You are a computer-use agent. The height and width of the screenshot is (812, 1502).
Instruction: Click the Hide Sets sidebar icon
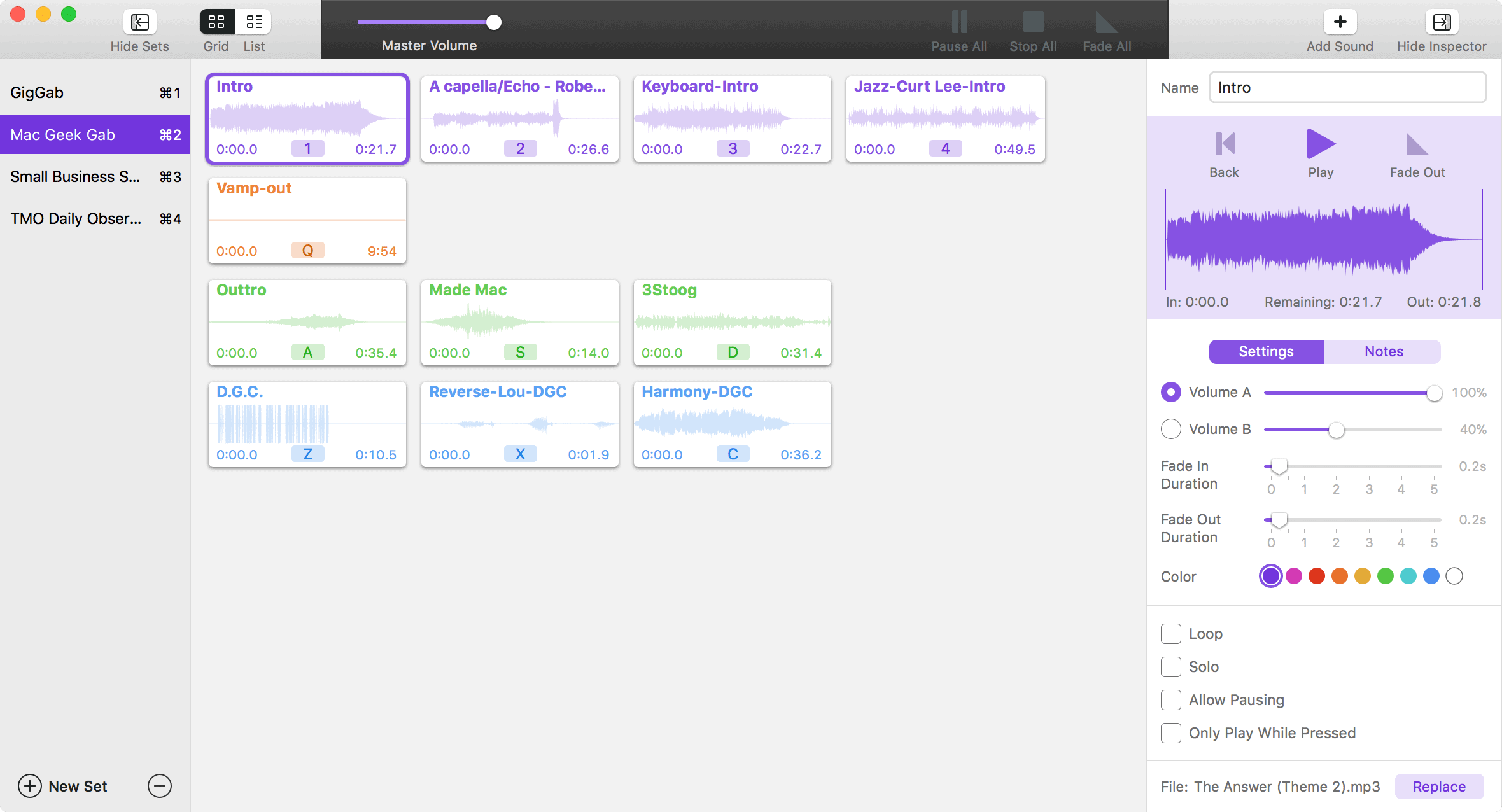pos(139,22)
